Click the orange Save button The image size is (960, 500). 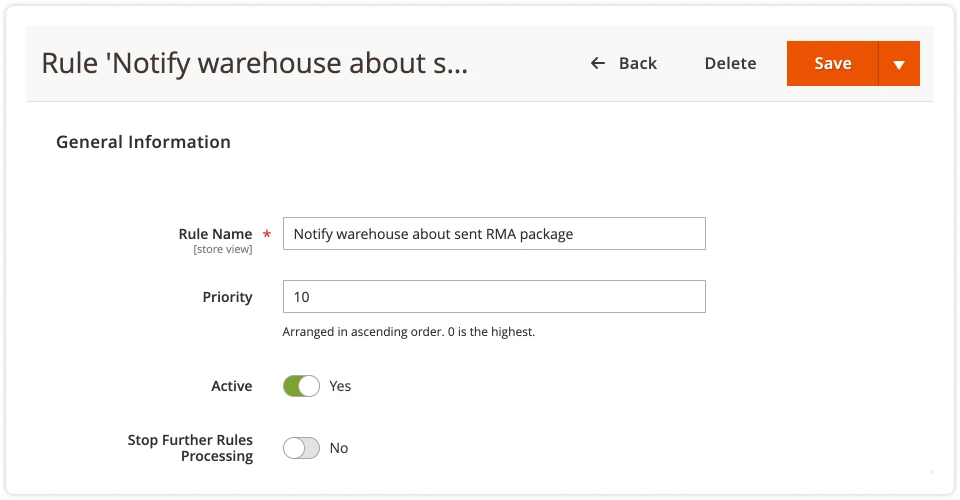pos(832,63)
